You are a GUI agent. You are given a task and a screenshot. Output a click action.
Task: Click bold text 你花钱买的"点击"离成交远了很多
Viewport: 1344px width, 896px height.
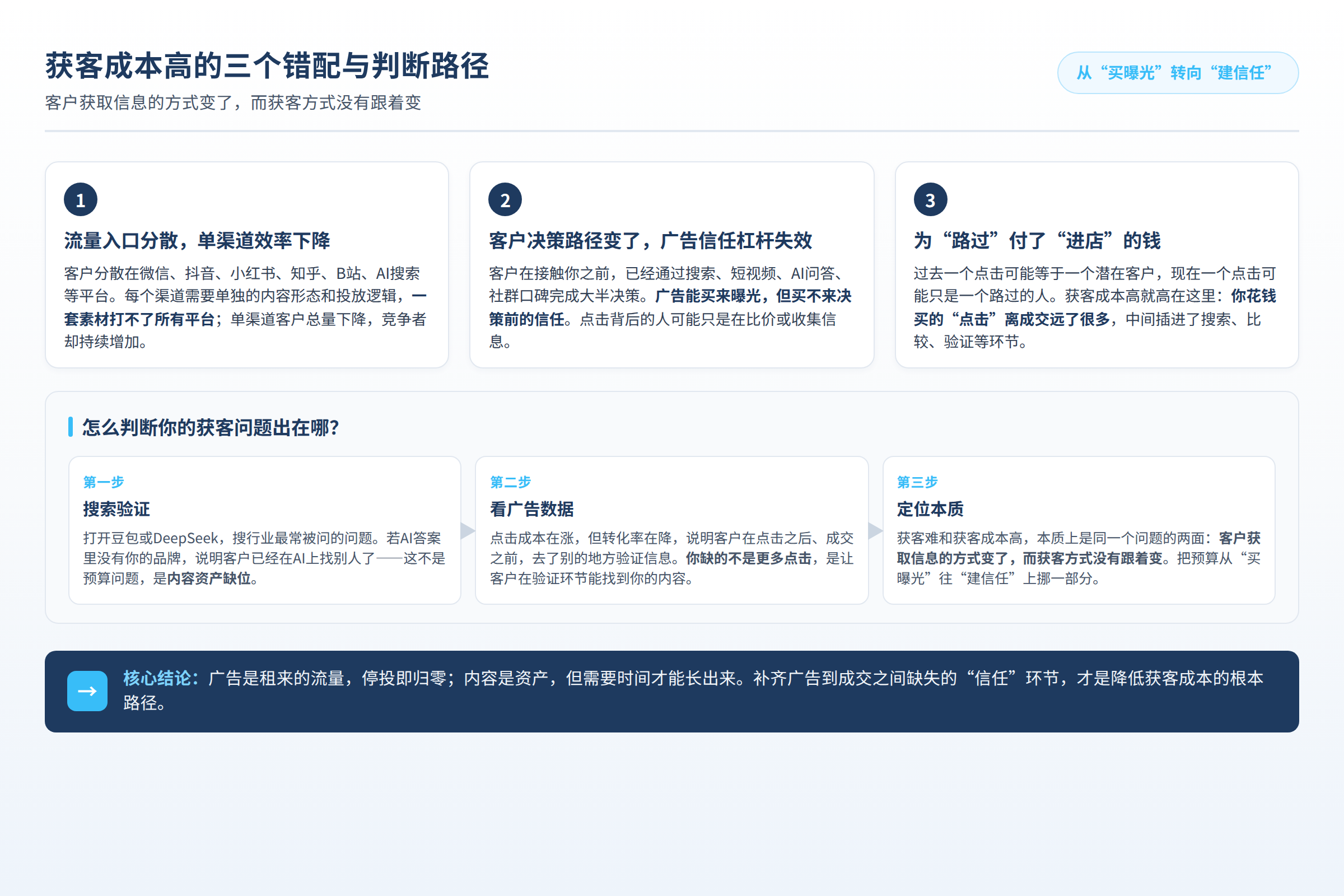click(x=1095, y=307)
